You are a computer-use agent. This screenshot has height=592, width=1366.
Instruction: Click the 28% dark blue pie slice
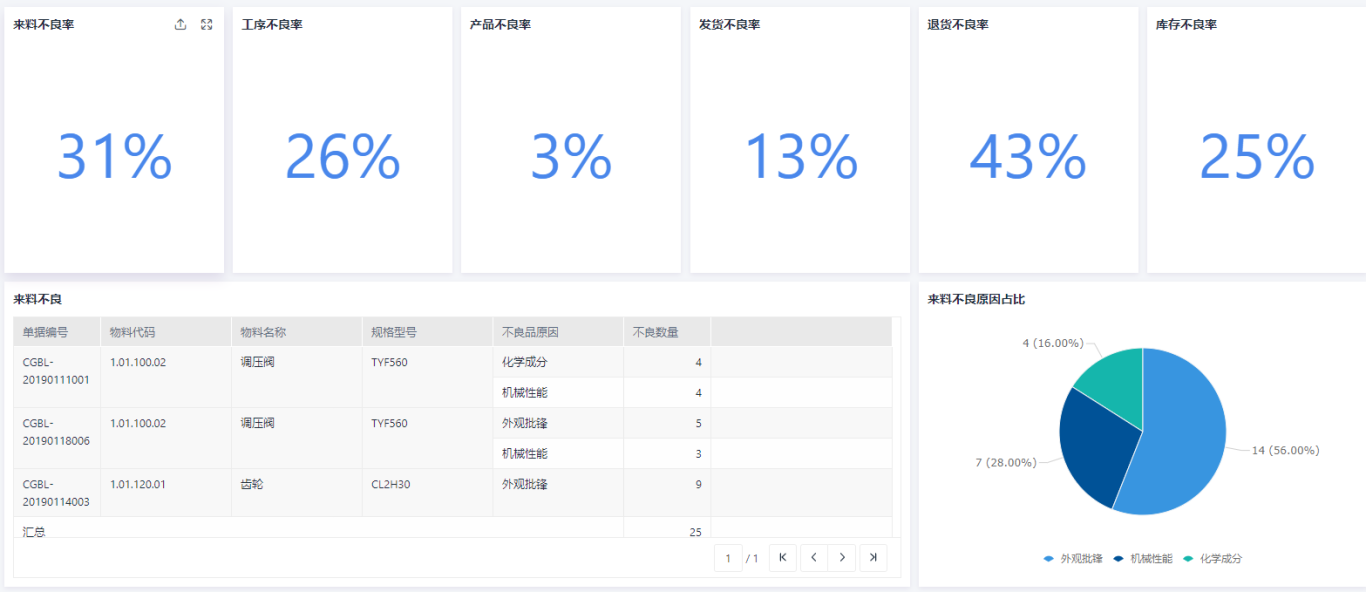pos(1095,445)
